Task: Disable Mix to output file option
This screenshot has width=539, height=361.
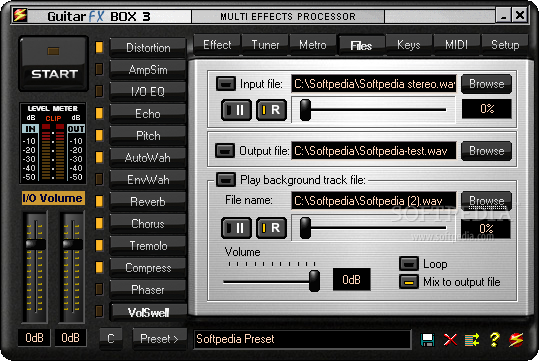Action: [409, 282]
